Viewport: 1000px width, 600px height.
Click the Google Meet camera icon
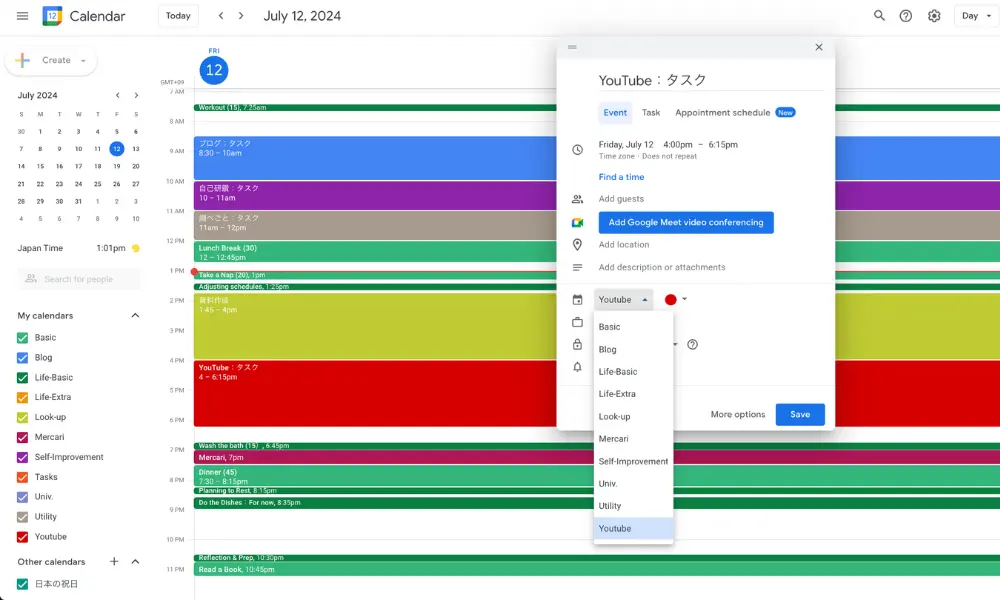click(577, 223)
